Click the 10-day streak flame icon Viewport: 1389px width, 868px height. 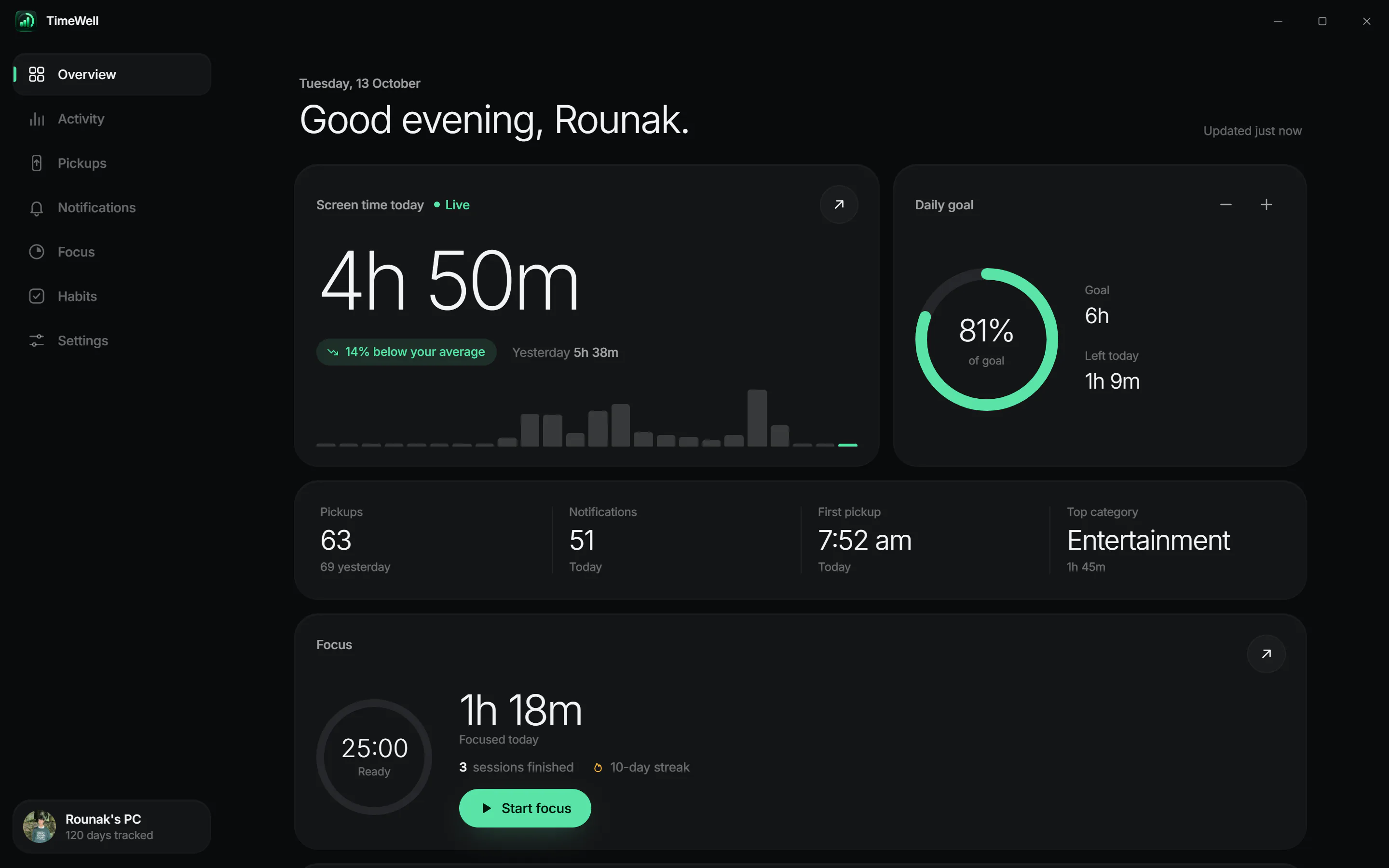coord(598,768)
